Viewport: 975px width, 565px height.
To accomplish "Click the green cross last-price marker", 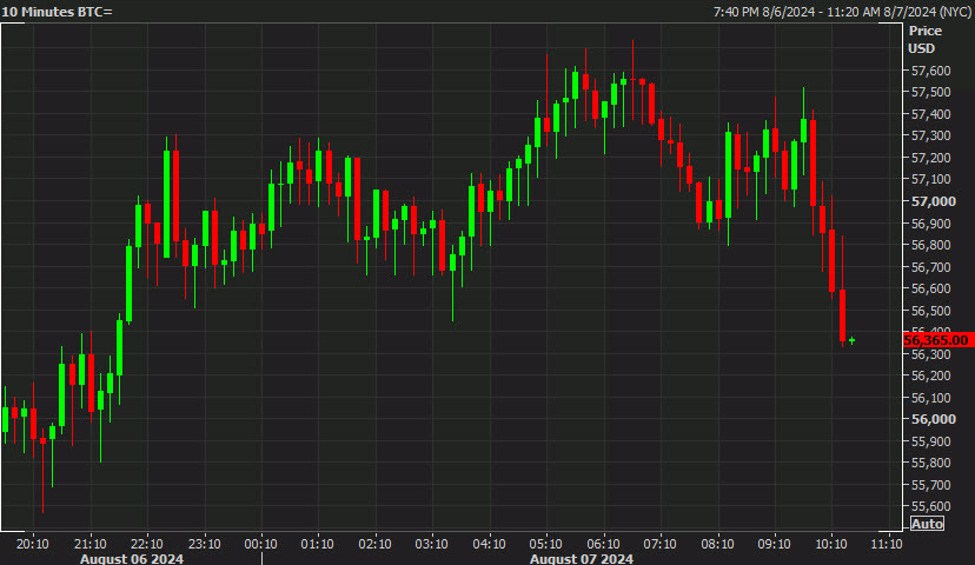I will tap(852, 341).
